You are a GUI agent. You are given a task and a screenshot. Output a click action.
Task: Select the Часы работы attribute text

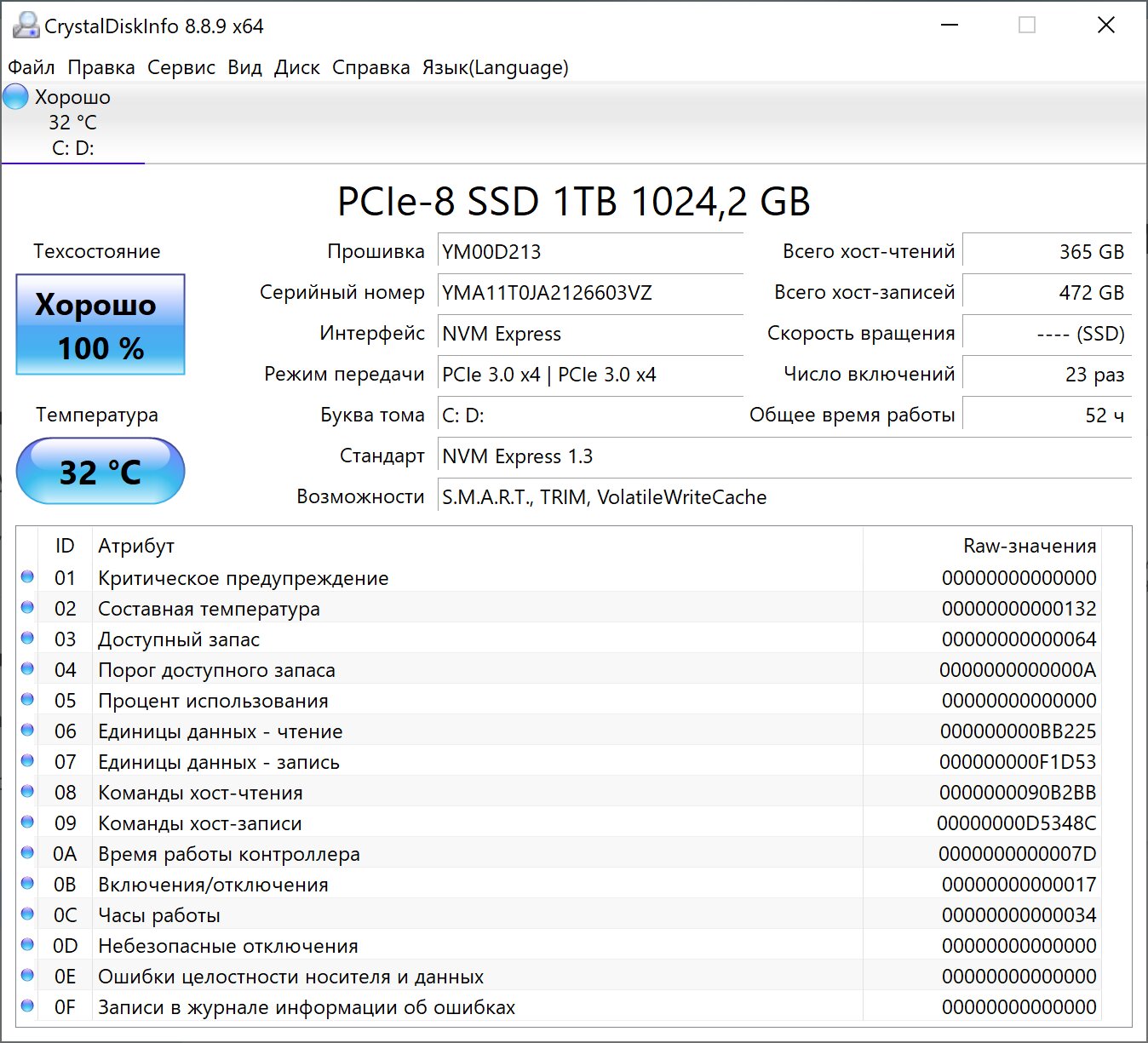[x=159, y=915]
